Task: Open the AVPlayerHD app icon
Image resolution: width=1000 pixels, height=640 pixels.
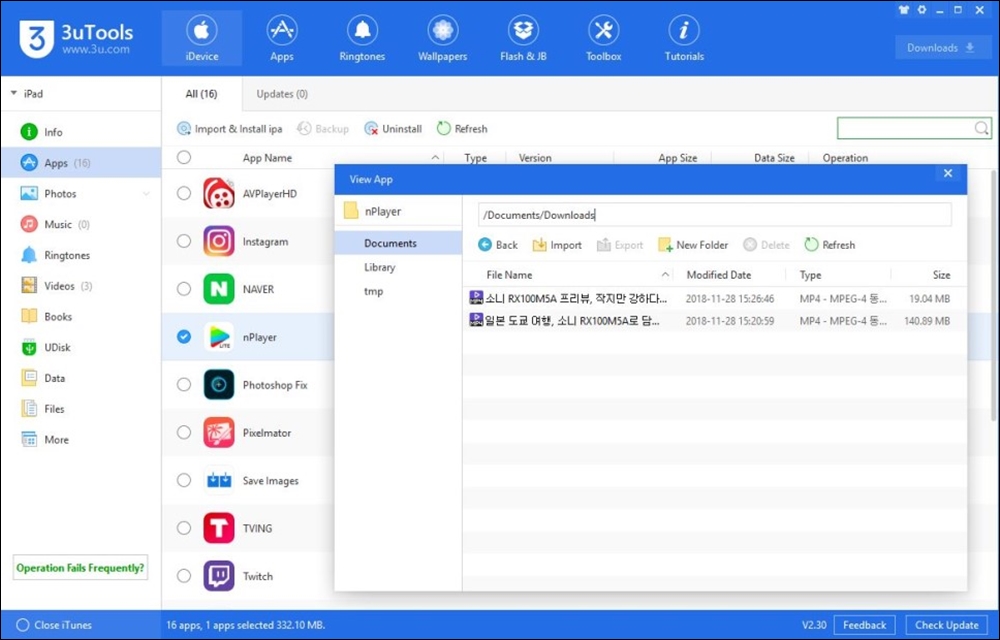Action: pos(219,193)
